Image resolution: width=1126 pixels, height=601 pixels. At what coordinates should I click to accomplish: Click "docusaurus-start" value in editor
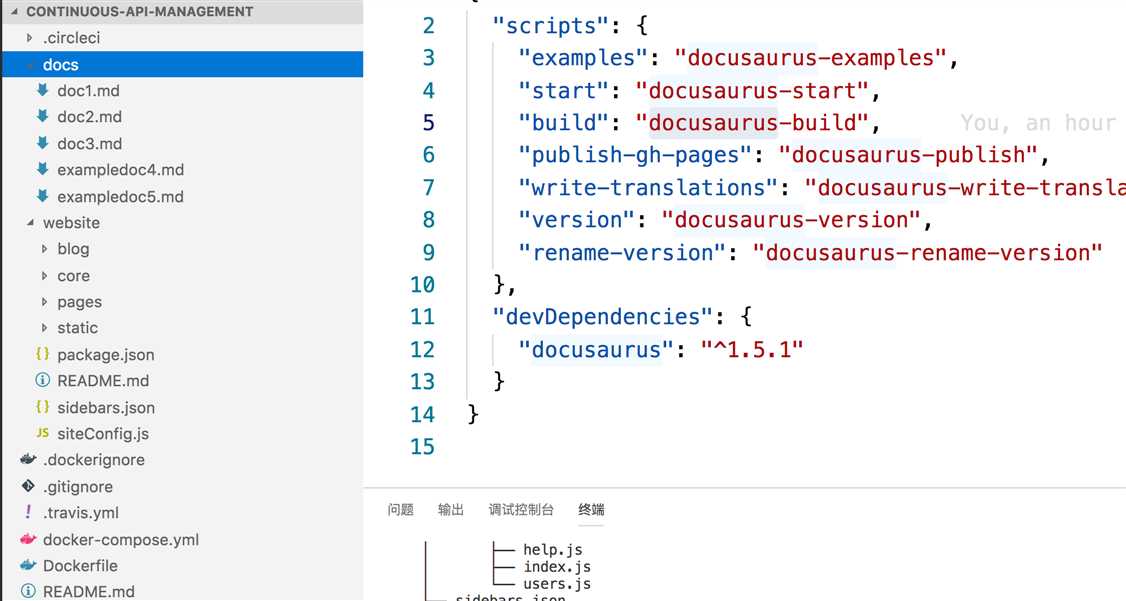click(753, 90)
